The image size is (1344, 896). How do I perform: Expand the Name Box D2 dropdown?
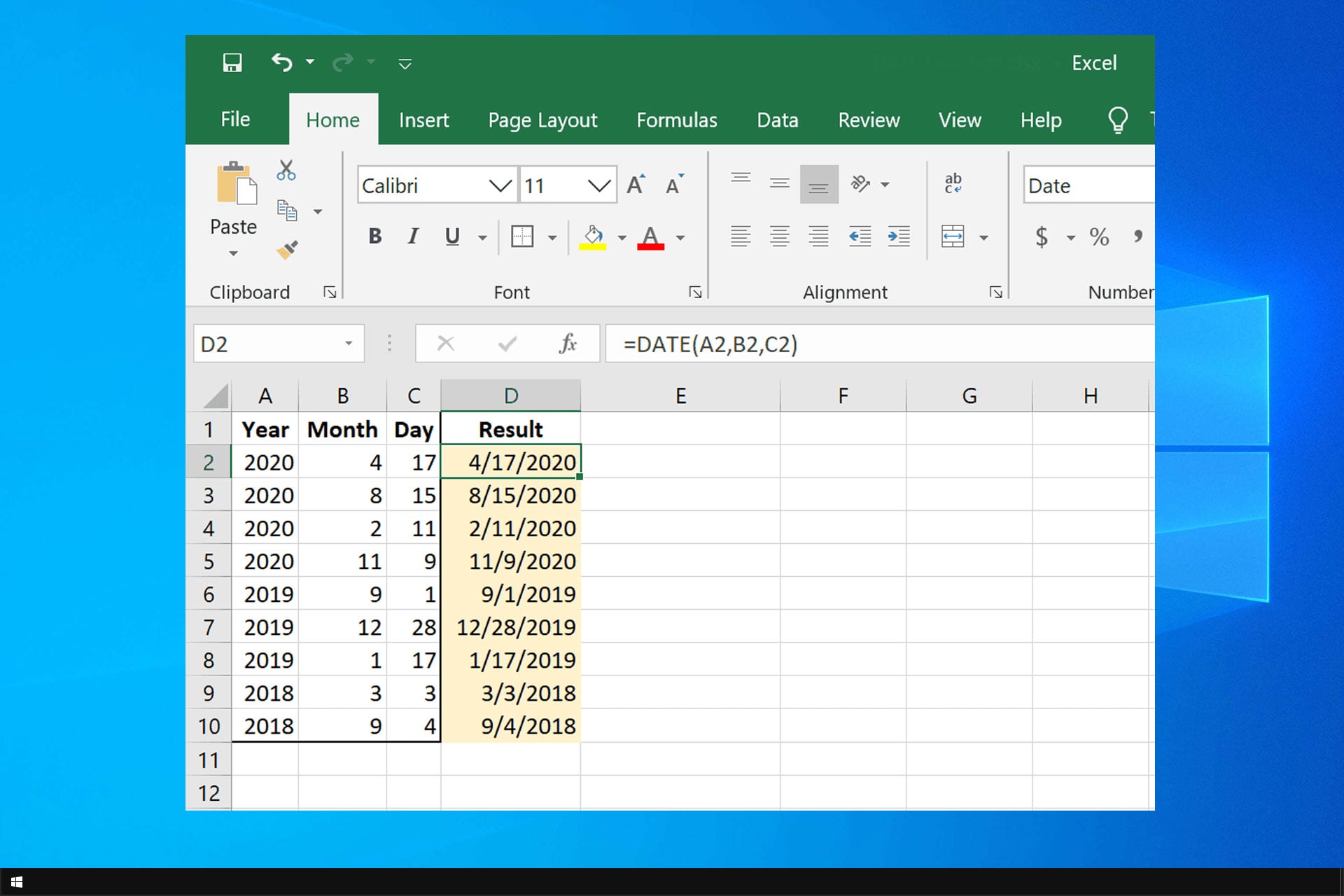(x=348, y=344)
